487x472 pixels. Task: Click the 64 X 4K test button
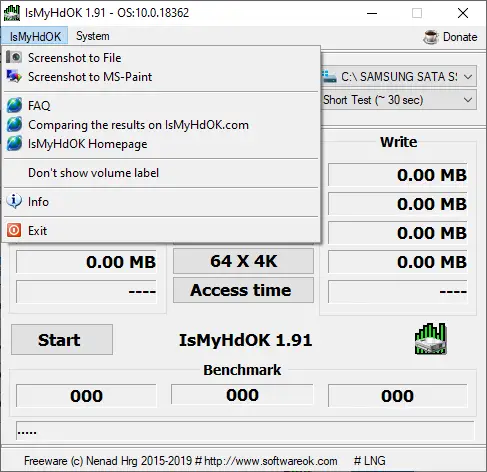click(243, 261)
